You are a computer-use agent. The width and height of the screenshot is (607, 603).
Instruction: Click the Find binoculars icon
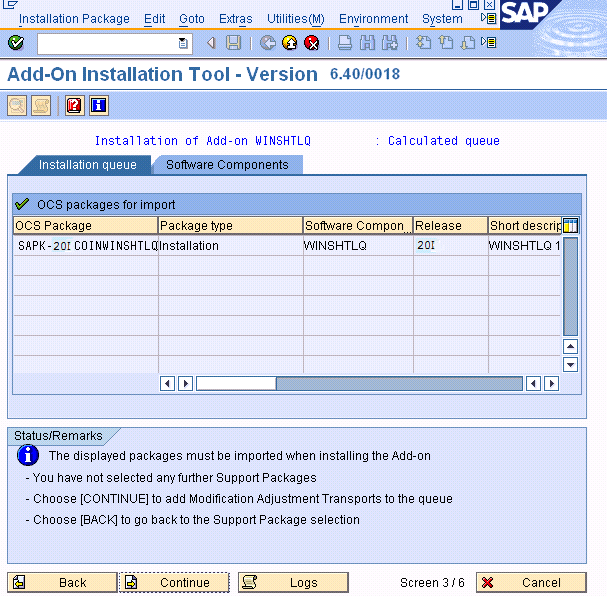tap(367, 43)
